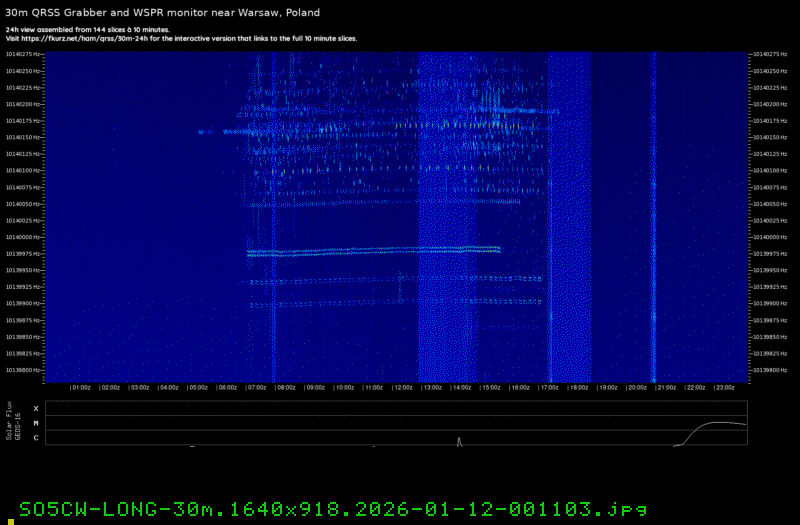Select the 21:00z time axis label
The width and height of the screenshot is (800, 525).
click(666, 388)
